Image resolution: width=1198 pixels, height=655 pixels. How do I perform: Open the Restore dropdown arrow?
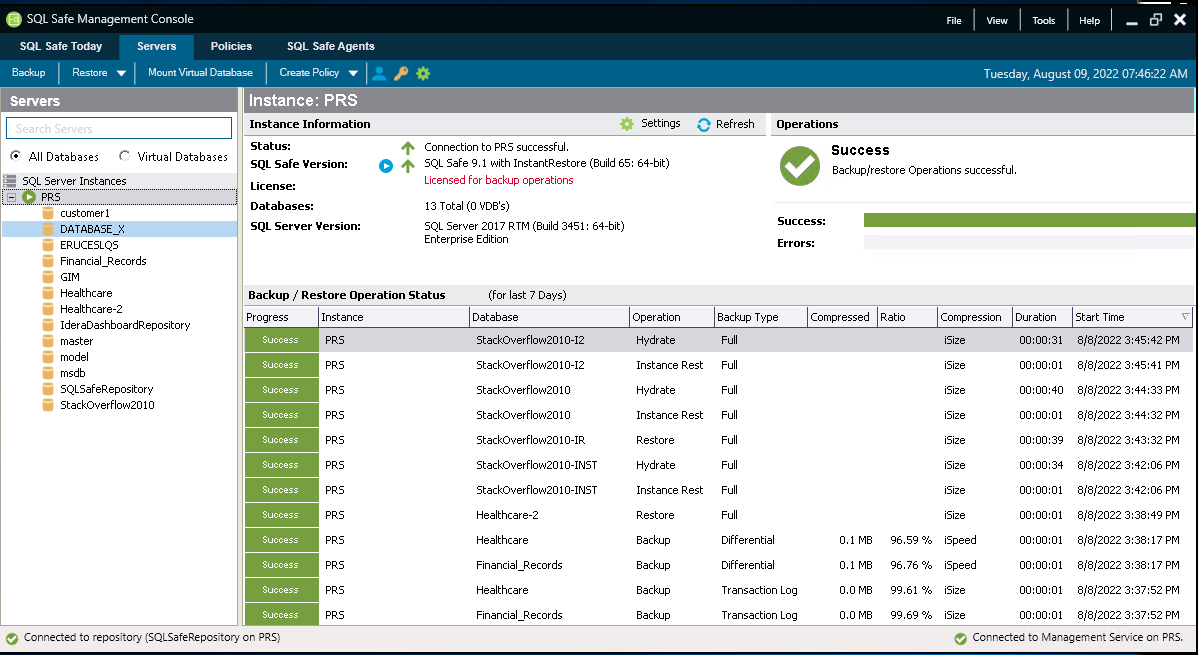pos(121,73)
